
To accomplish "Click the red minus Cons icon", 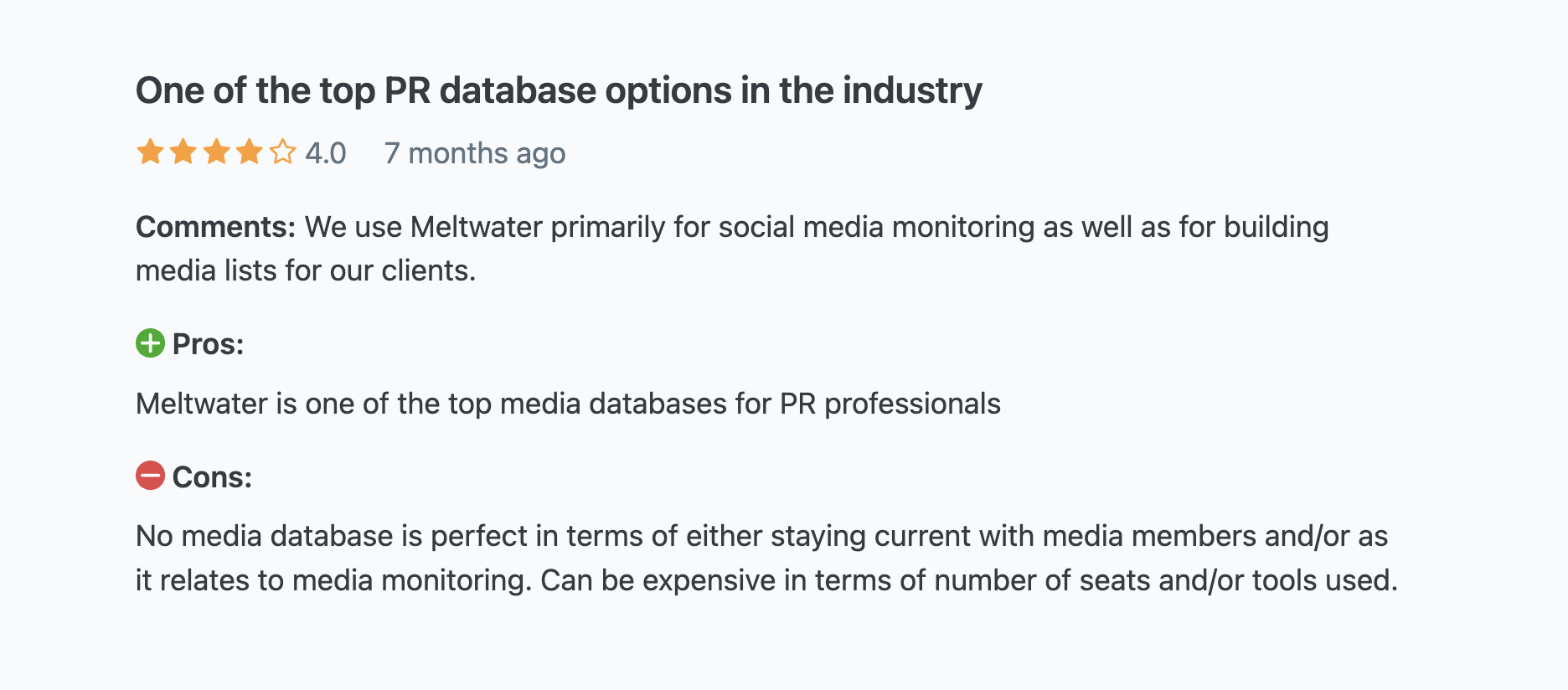I will (150, 476).
